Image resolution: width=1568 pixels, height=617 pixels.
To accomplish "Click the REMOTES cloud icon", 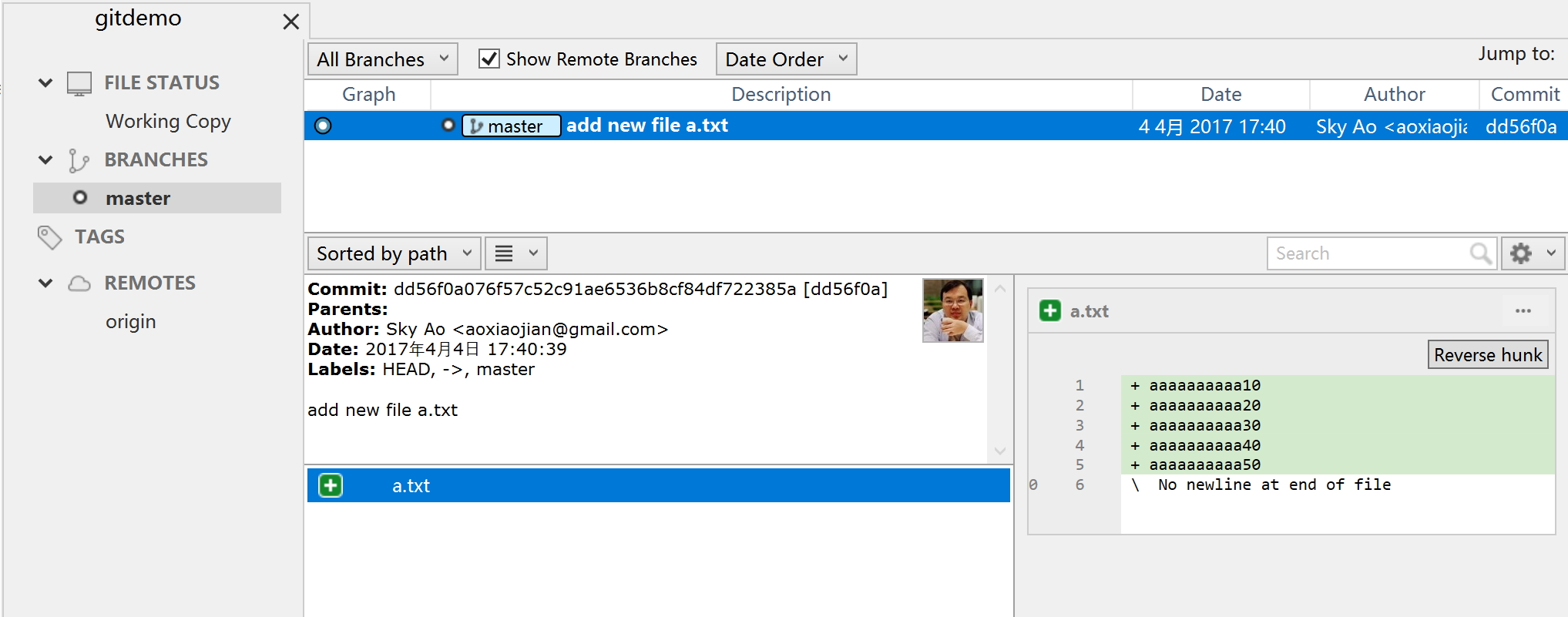I will pos(79,283).
